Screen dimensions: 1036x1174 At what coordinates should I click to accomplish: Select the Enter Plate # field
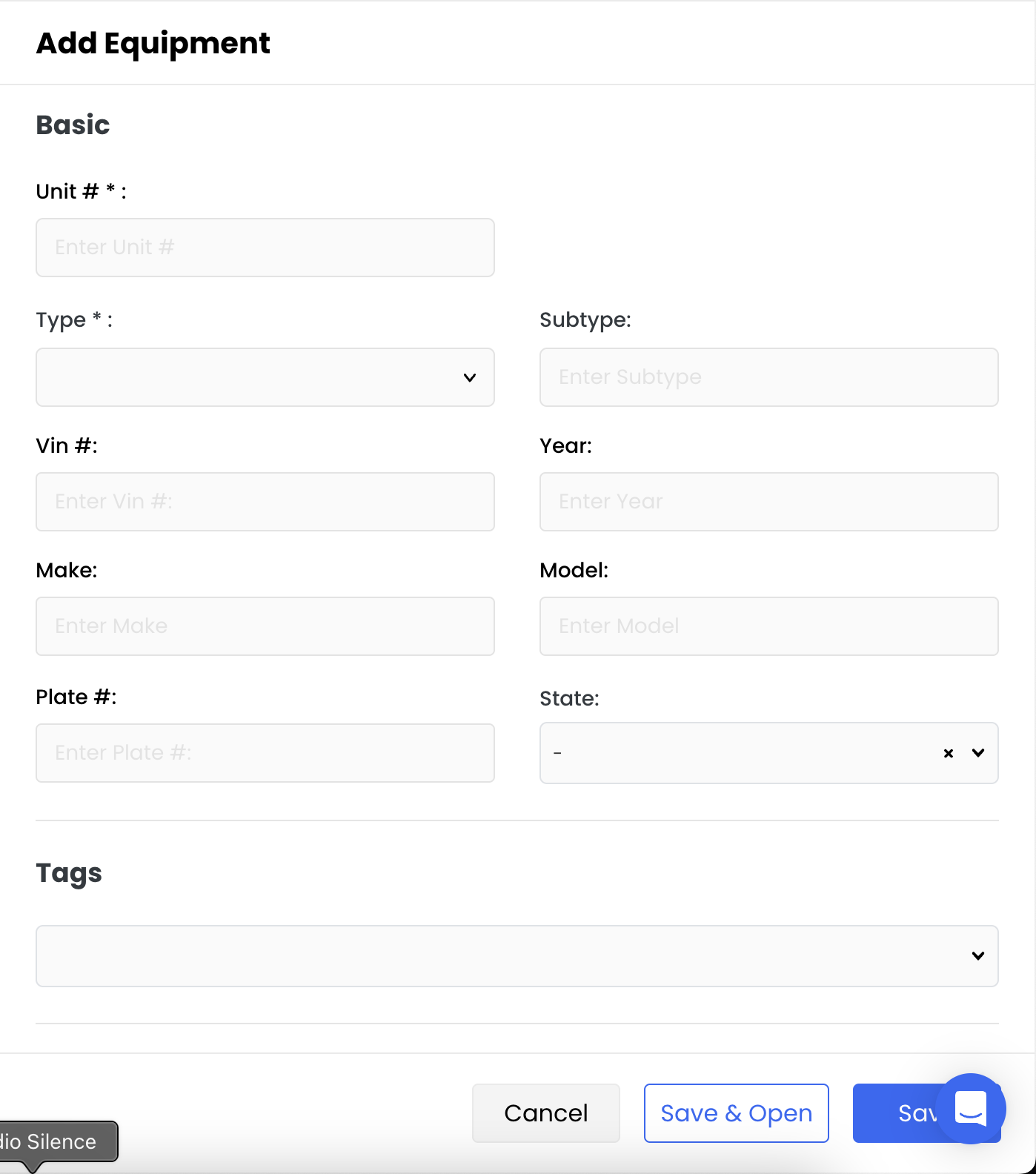pyautogui.click(x=265, y=753)
